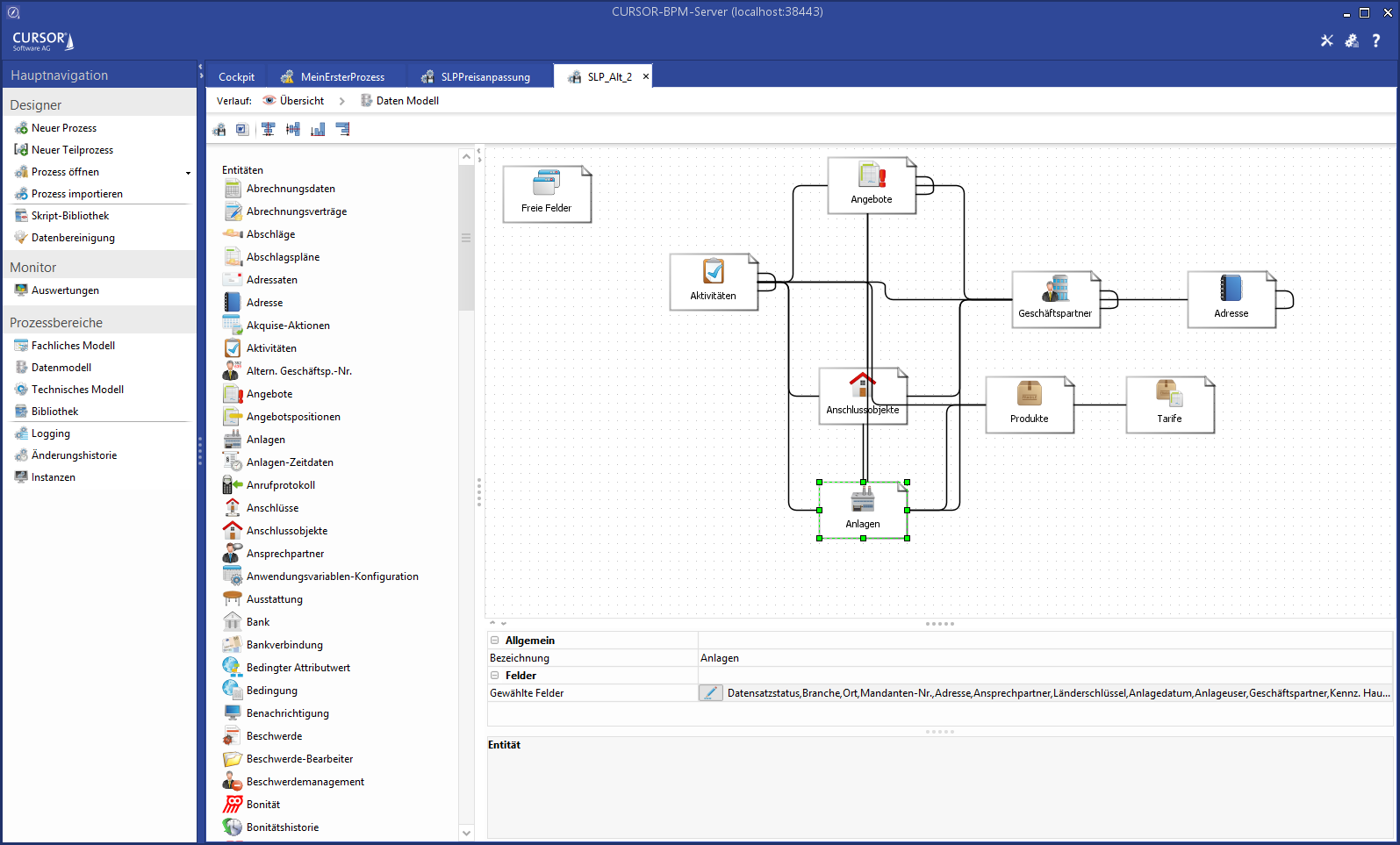Collapse the Felder properties section
This screenshot has height=845, width=1400.
495,676
